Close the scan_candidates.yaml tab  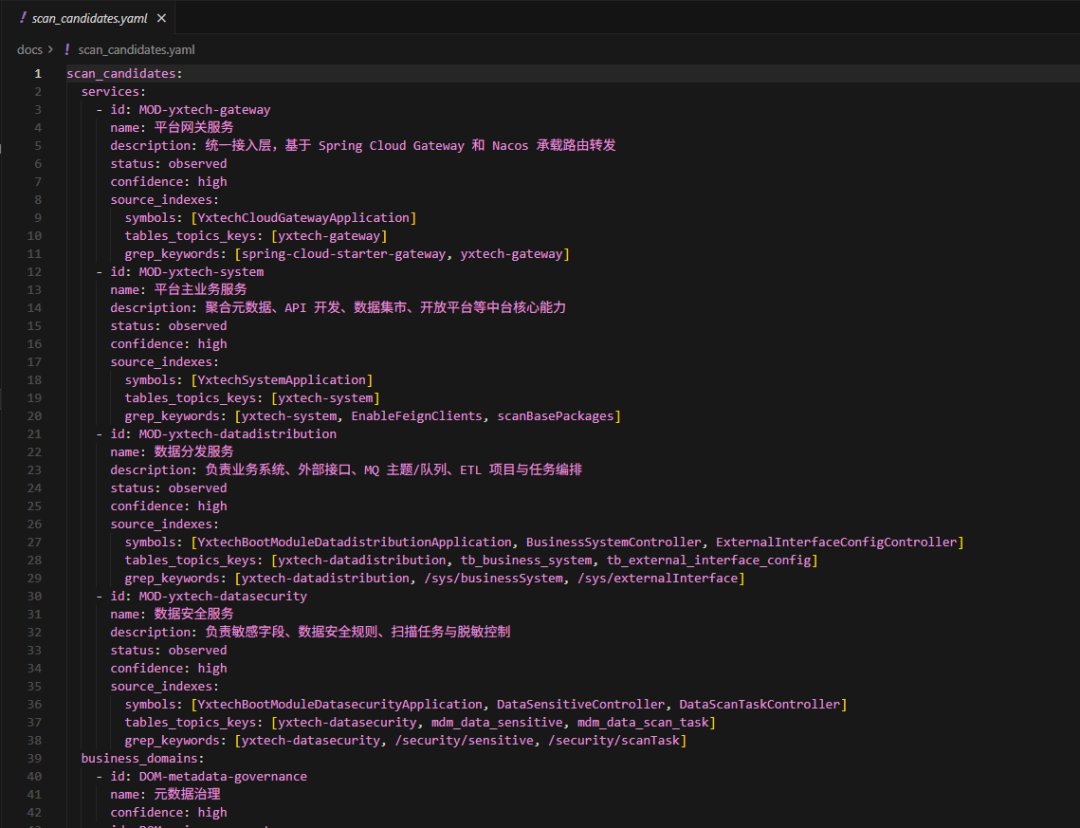[x=161, y=18]
